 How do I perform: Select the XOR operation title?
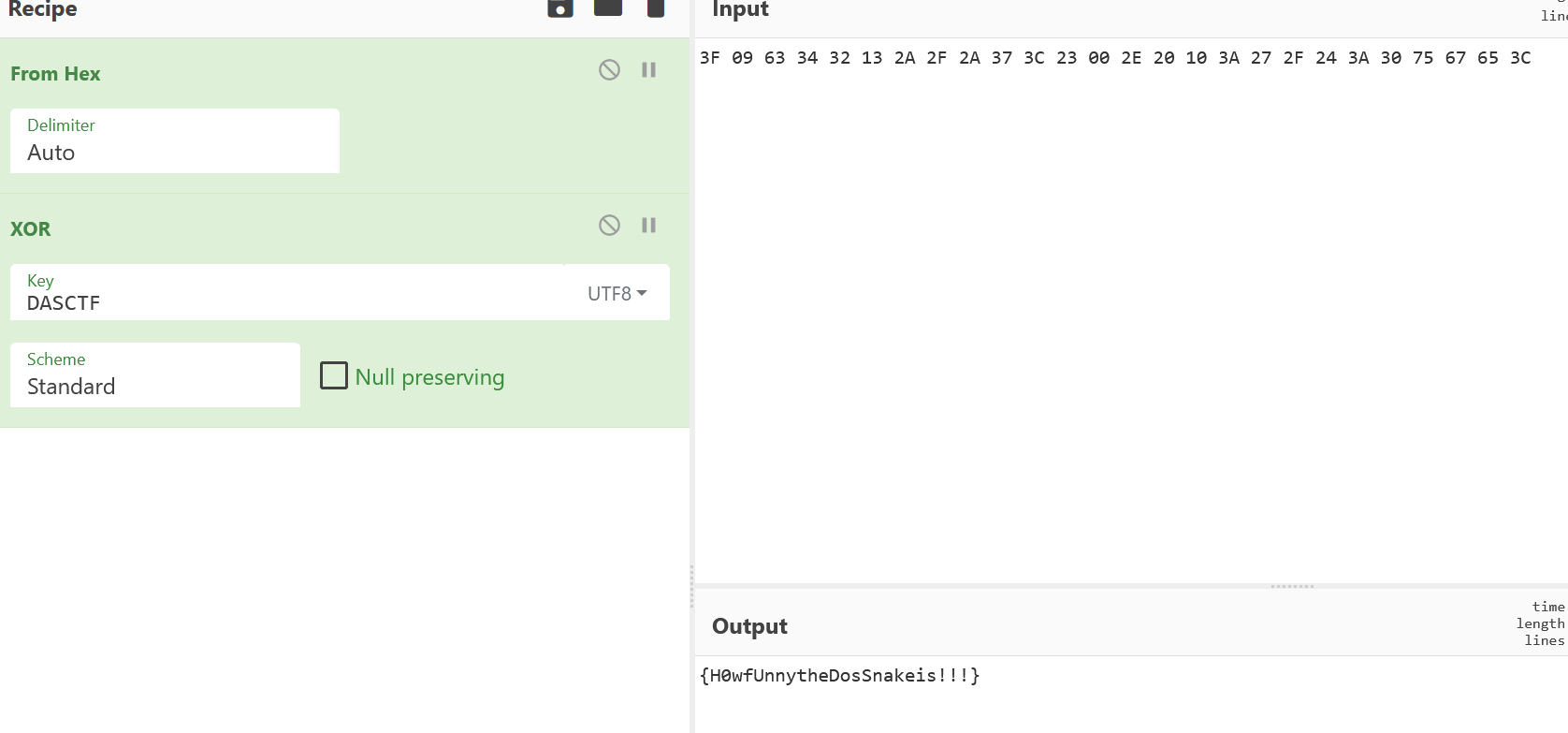31,229
